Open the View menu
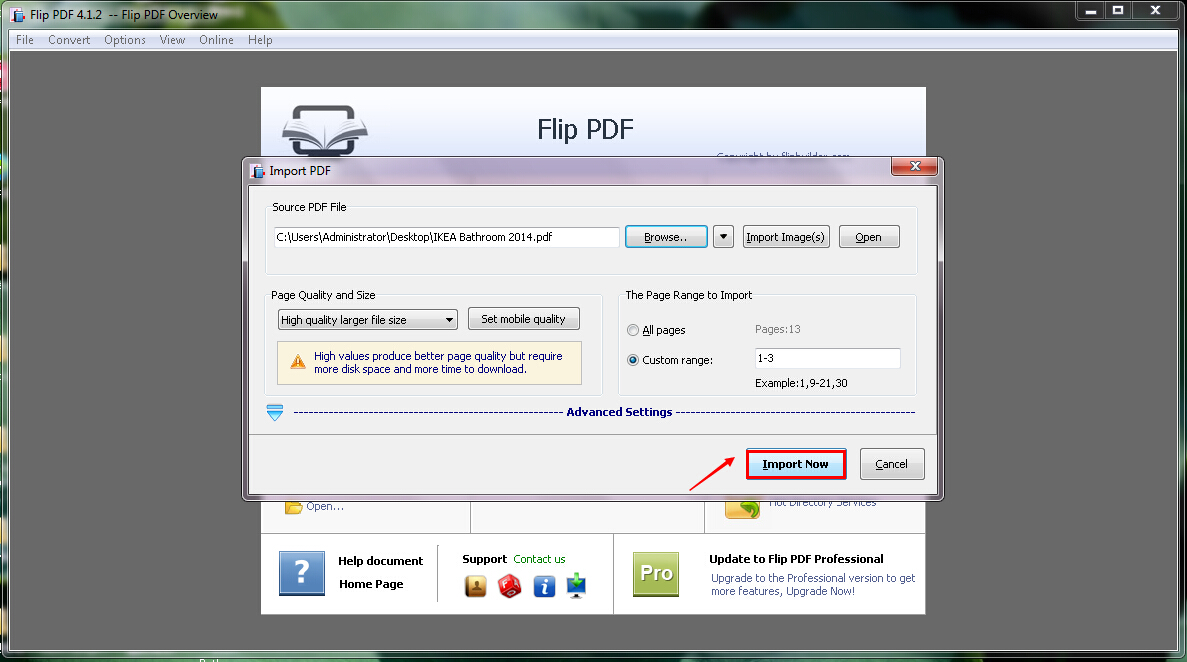1187x662 pixels. 173,40
